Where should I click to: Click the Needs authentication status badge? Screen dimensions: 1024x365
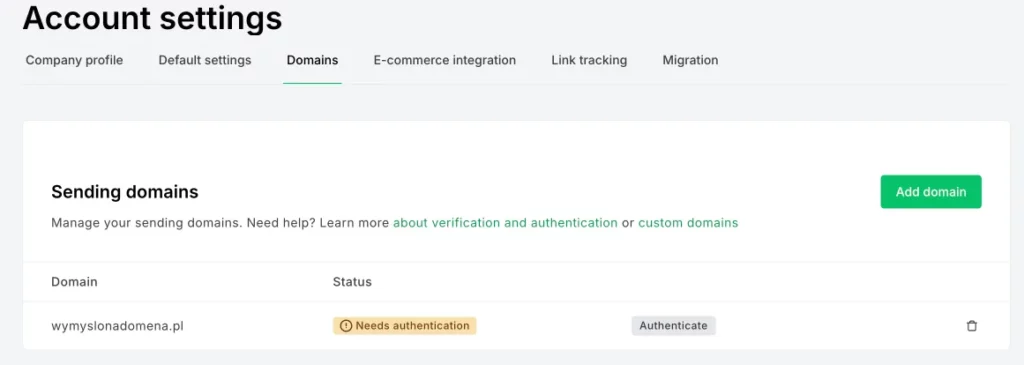pos(405,325)
